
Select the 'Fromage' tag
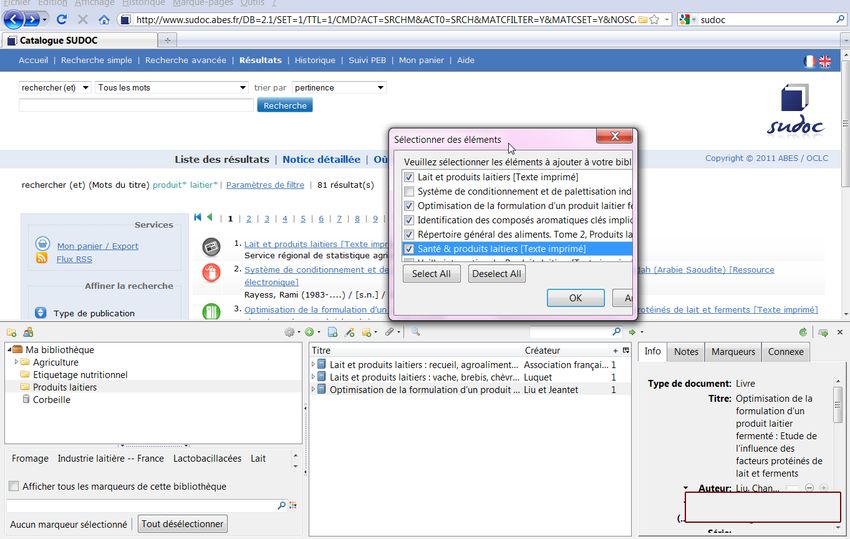30,458
